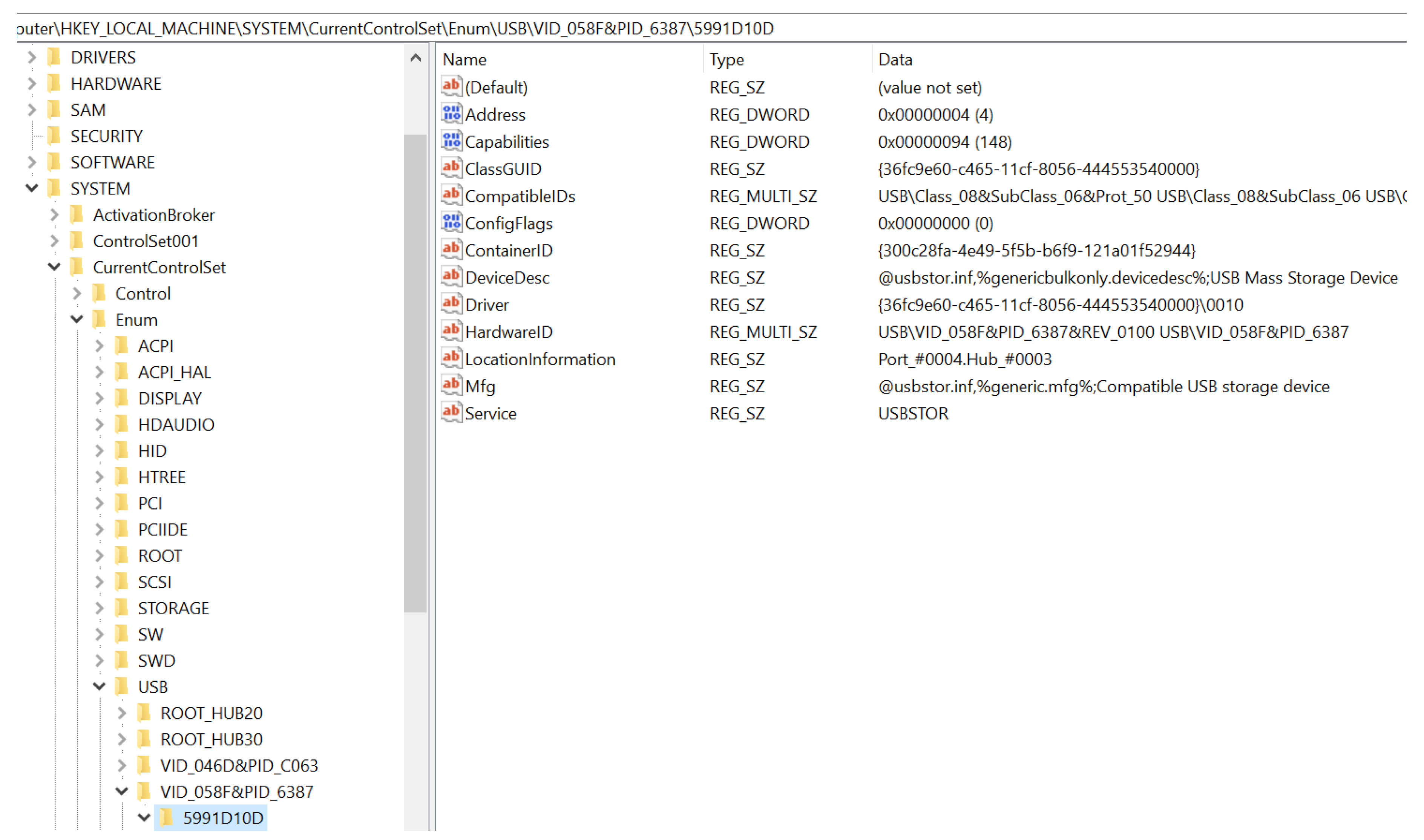Collapse the SYSTEM hive node
The height and width of the screenshot is (840, 1424).
coord(32,188)
